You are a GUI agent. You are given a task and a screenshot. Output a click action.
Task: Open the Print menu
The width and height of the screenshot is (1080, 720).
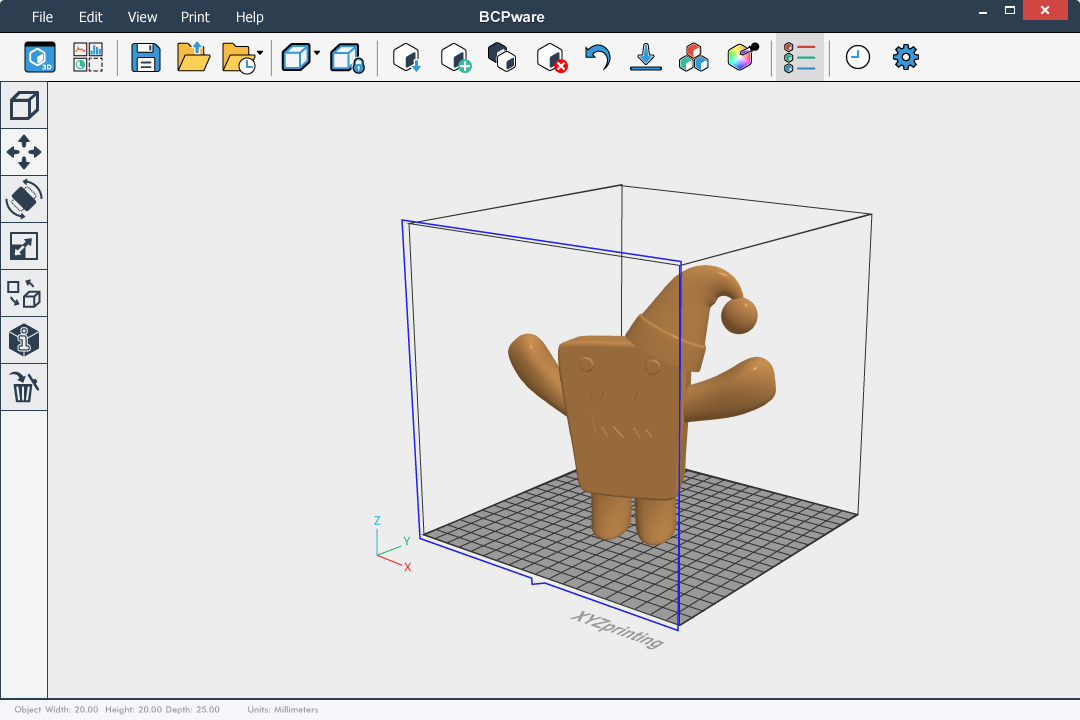[x=195, y=17]
